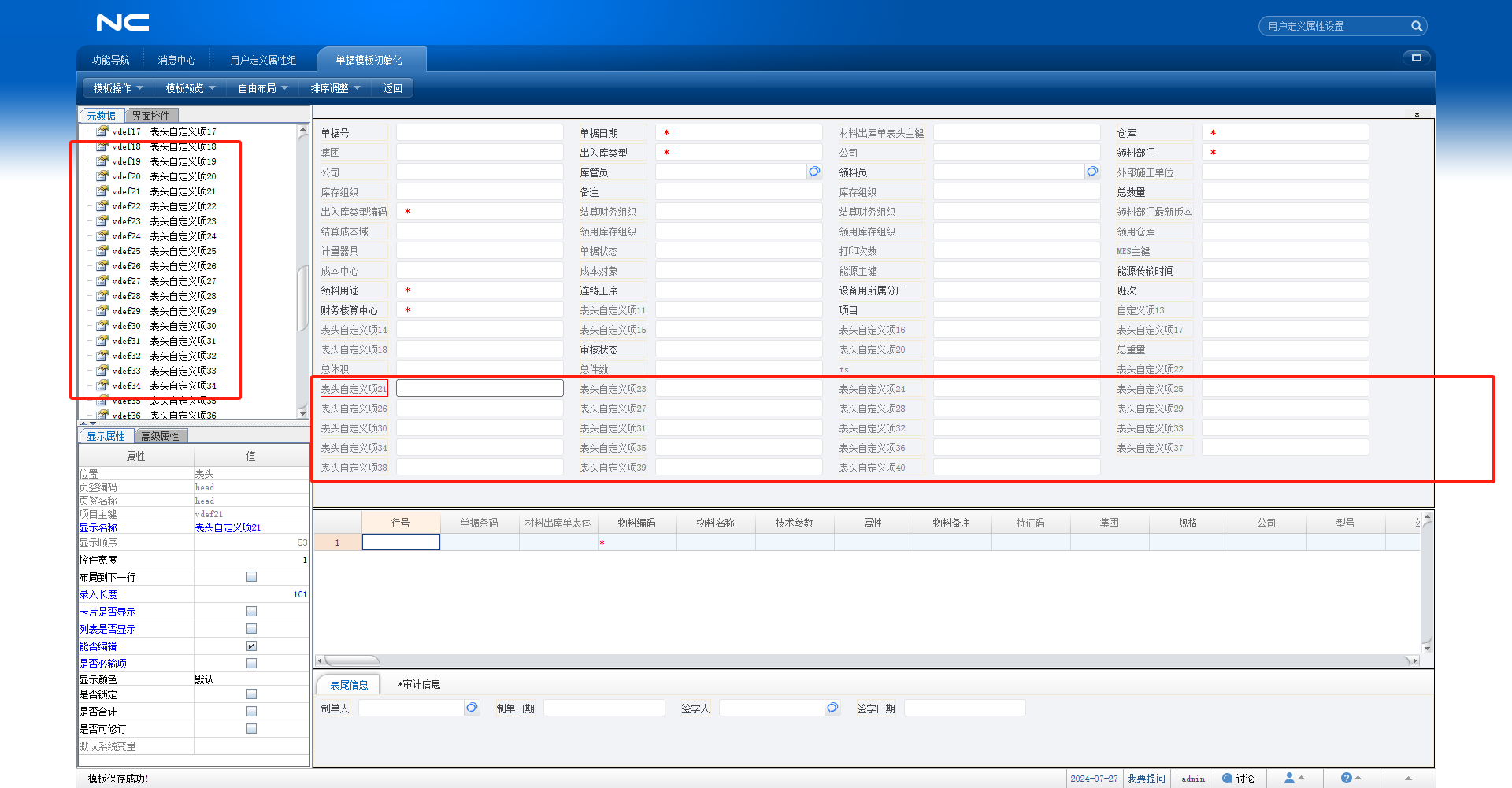
Task: Open the 审计信息 tab
Action: tap(419, 684)
